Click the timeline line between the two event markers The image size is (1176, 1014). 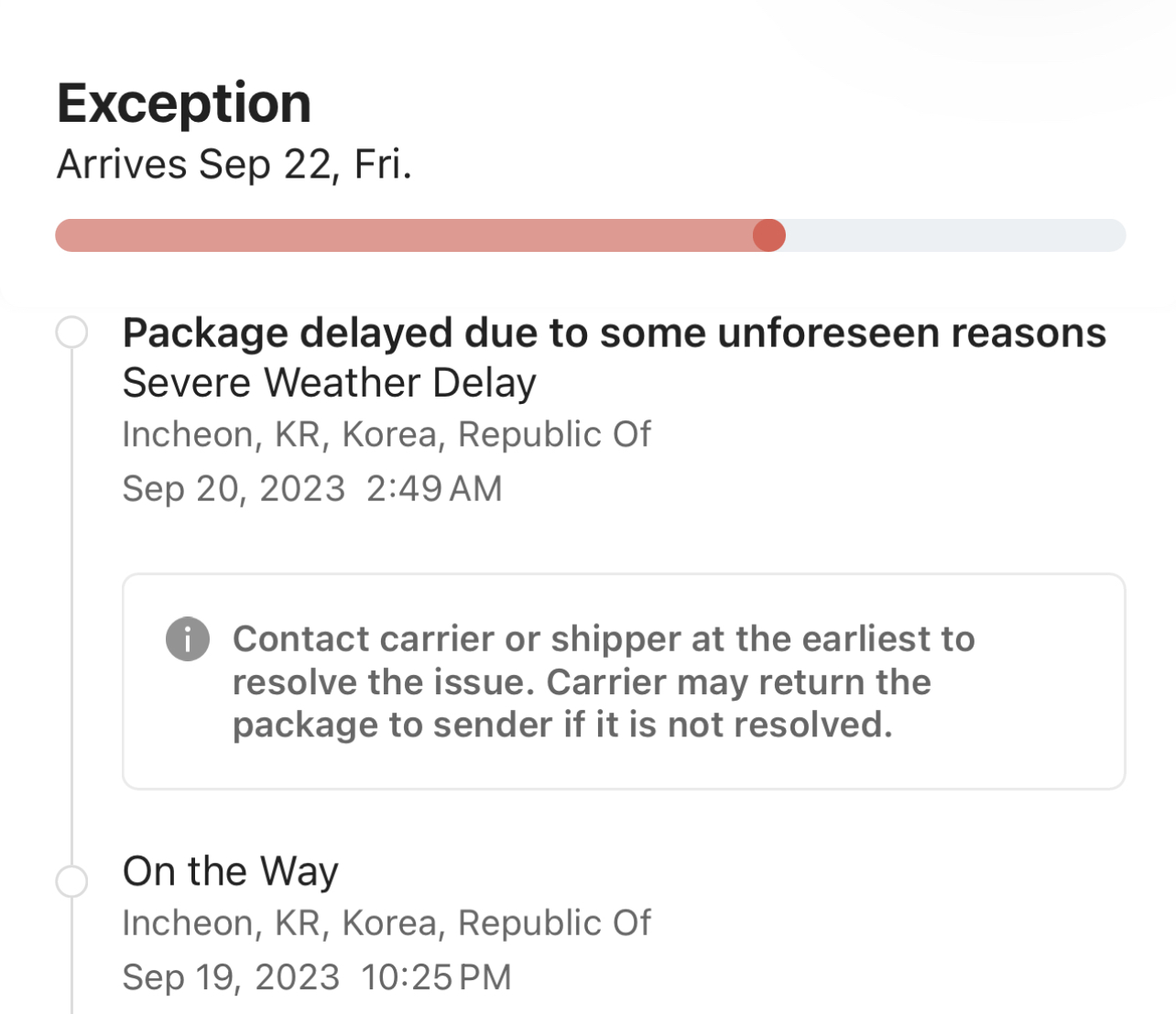tap(71, 605)
